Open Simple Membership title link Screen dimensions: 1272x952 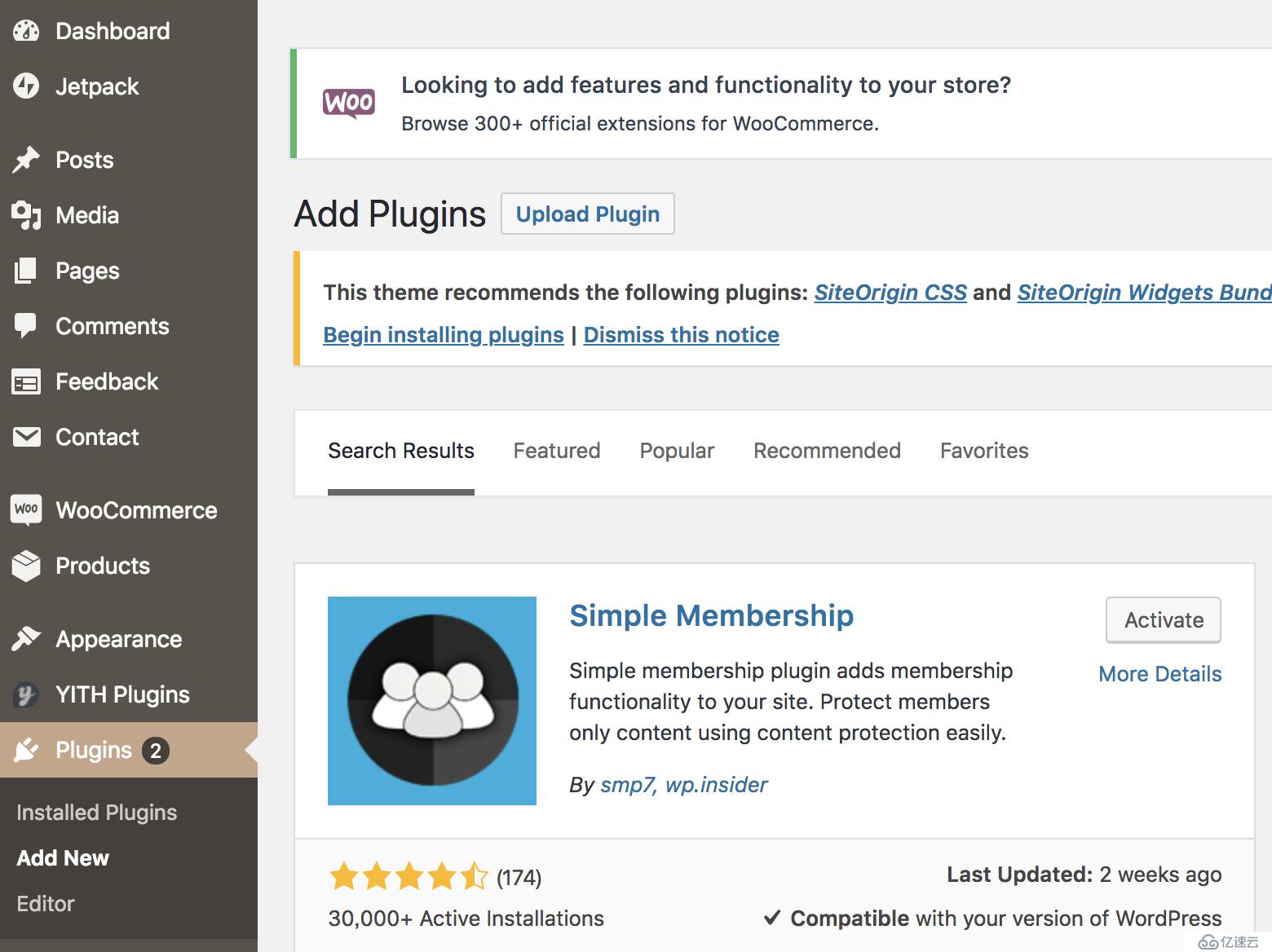coord(711,615)
